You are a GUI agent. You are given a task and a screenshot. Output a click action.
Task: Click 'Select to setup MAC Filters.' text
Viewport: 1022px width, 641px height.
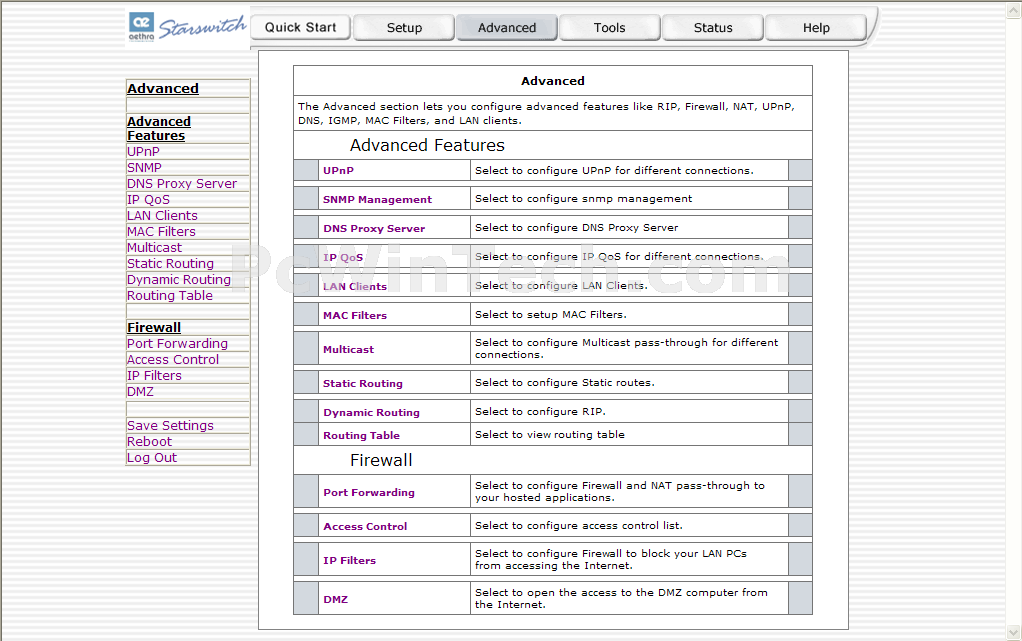click(x=551, y=314)
